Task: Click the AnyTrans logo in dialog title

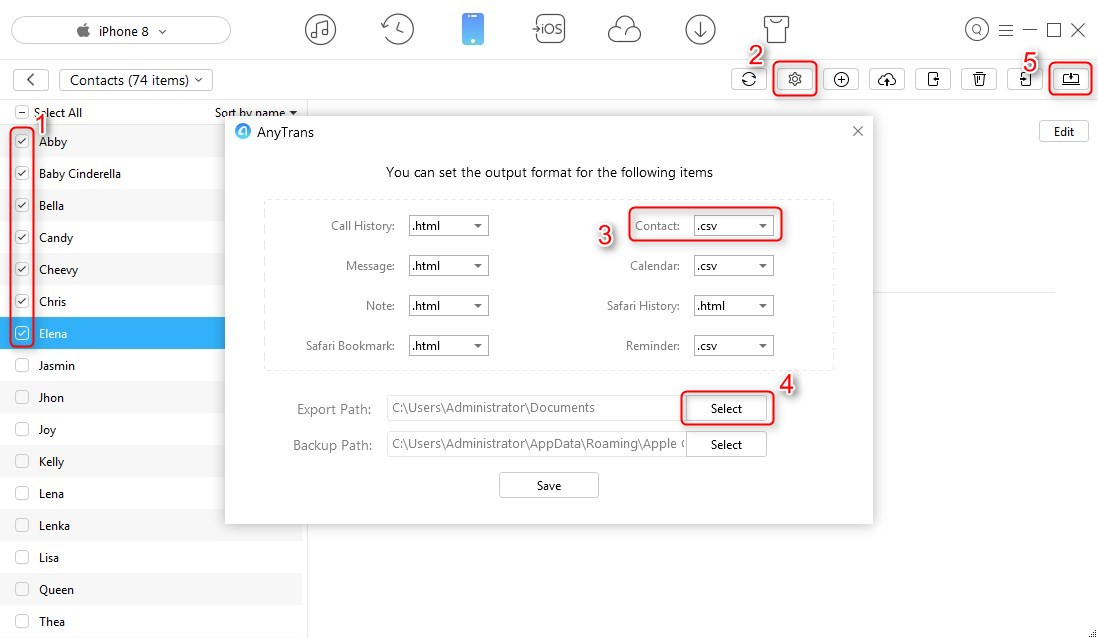Action: [242, 132]
